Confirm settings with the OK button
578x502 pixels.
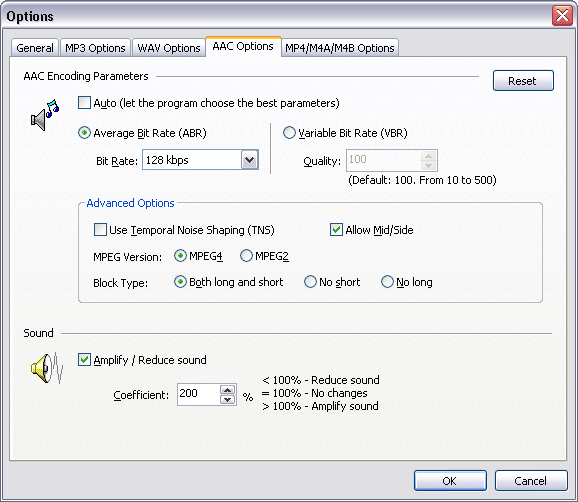pos(450,481)
